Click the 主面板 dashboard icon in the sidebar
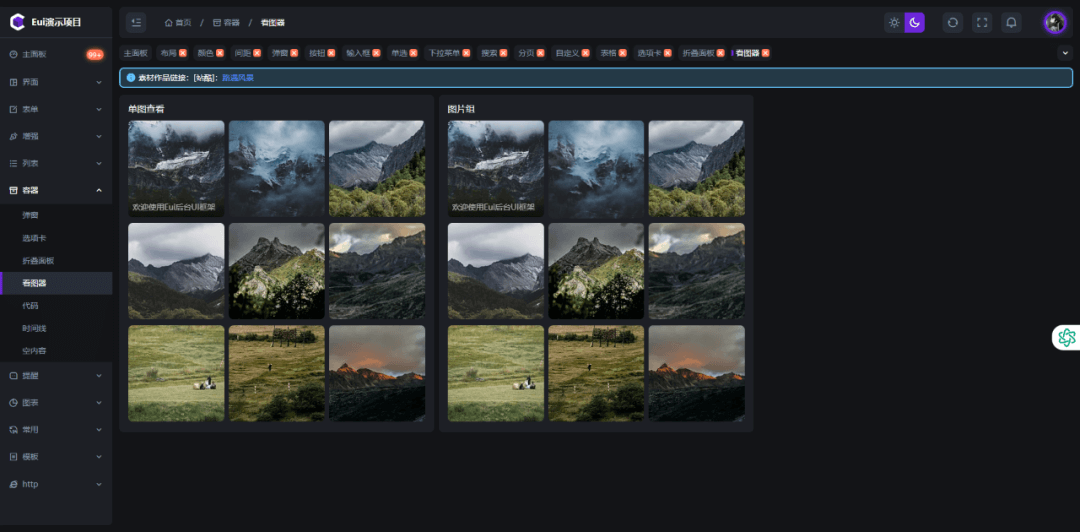Screen dimensions: 1080x532 pos(13,54)
